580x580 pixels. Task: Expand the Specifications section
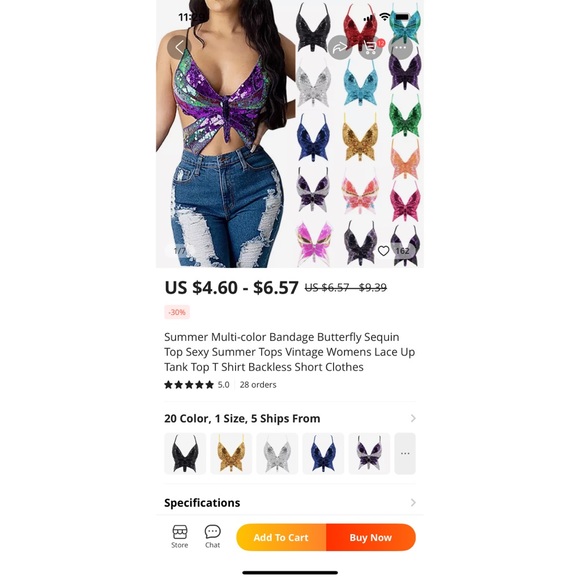click(x=413, y=502)
